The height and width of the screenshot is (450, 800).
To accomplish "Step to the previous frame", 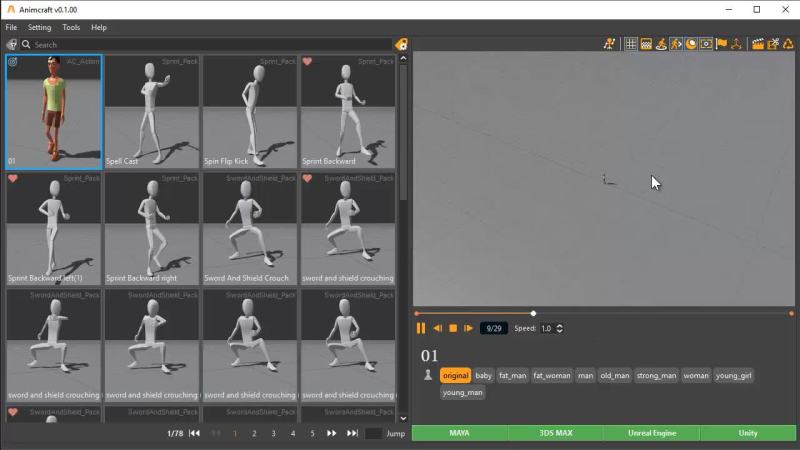I will (437, 328).
